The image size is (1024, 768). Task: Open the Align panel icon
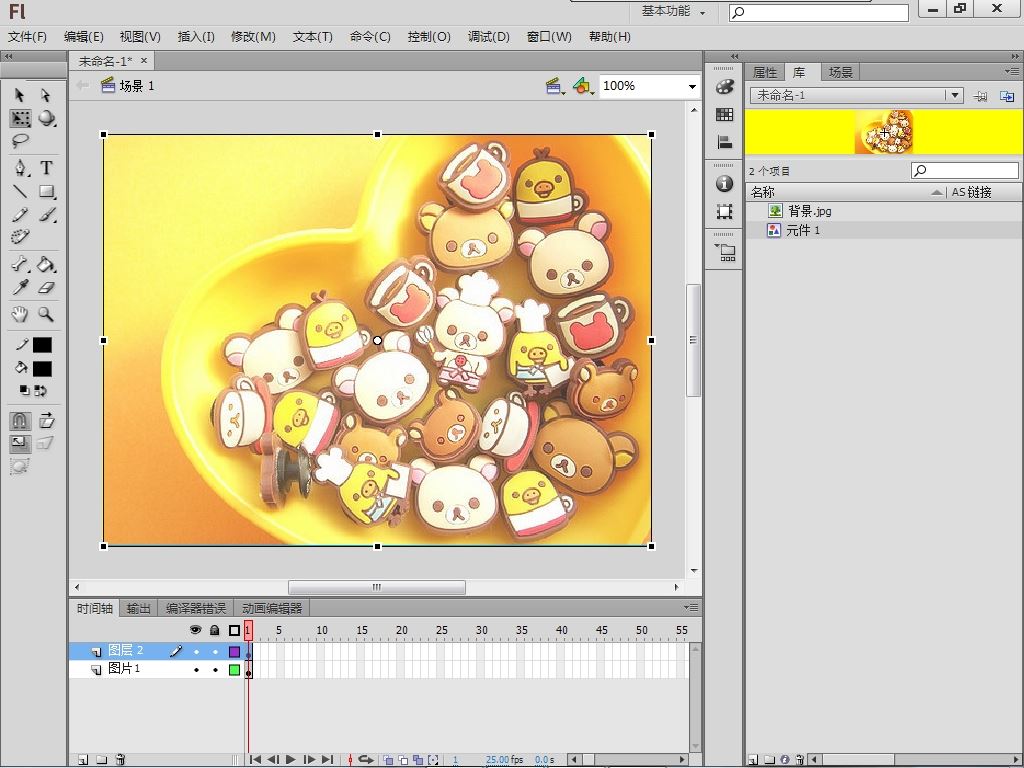tap(724, 142)
